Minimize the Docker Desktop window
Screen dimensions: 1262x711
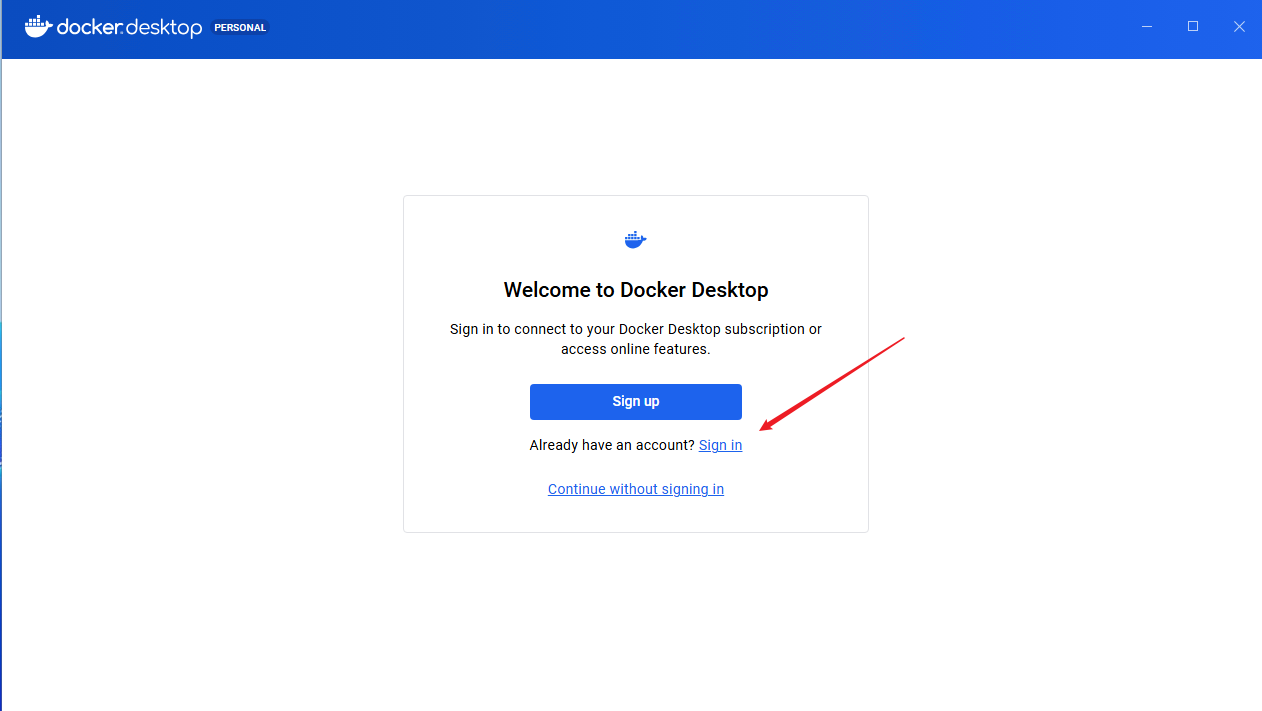[1146, 27]
